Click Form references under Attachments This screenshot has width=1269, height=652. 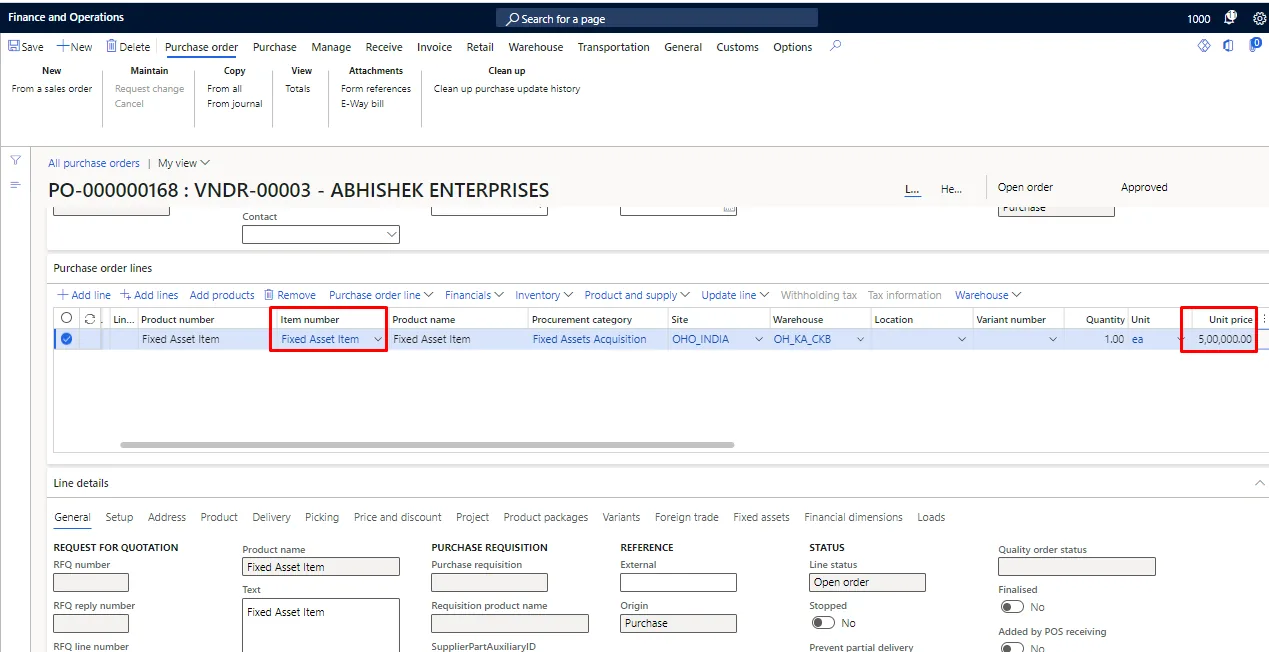[376, 89]
